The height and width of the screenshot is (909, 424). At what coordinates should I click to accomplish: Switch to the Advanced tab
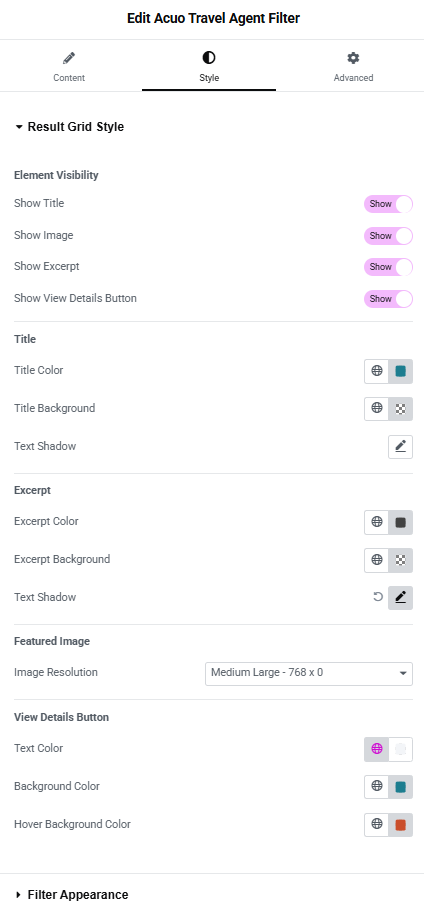pyautogui.click(x=353, y=67)
